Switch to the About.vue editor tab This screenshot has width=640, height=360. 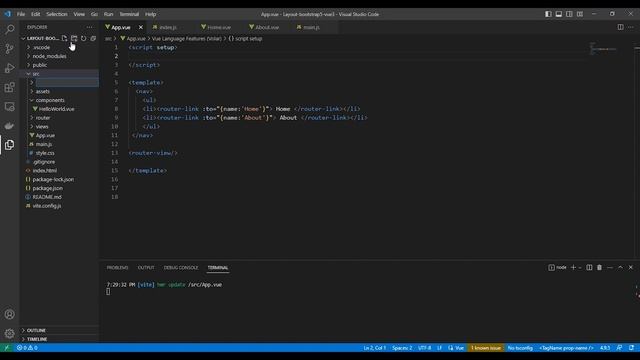[x=267, y=27]
